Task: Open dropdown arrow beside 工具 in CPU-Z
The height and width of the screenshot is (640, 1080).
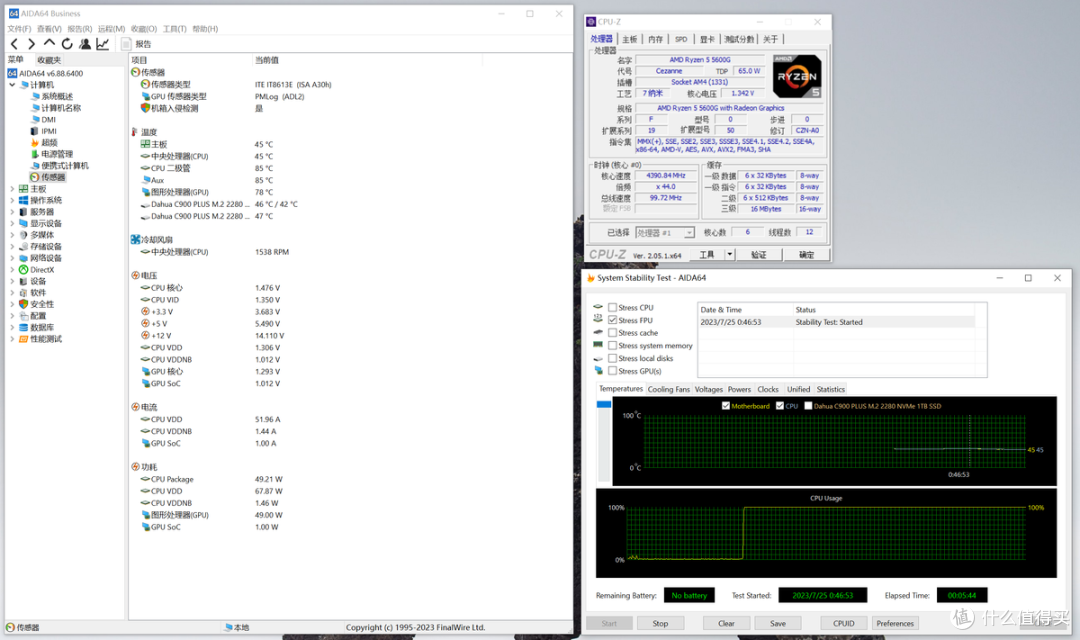Action: pyautogui.click(x=729, y=255)
